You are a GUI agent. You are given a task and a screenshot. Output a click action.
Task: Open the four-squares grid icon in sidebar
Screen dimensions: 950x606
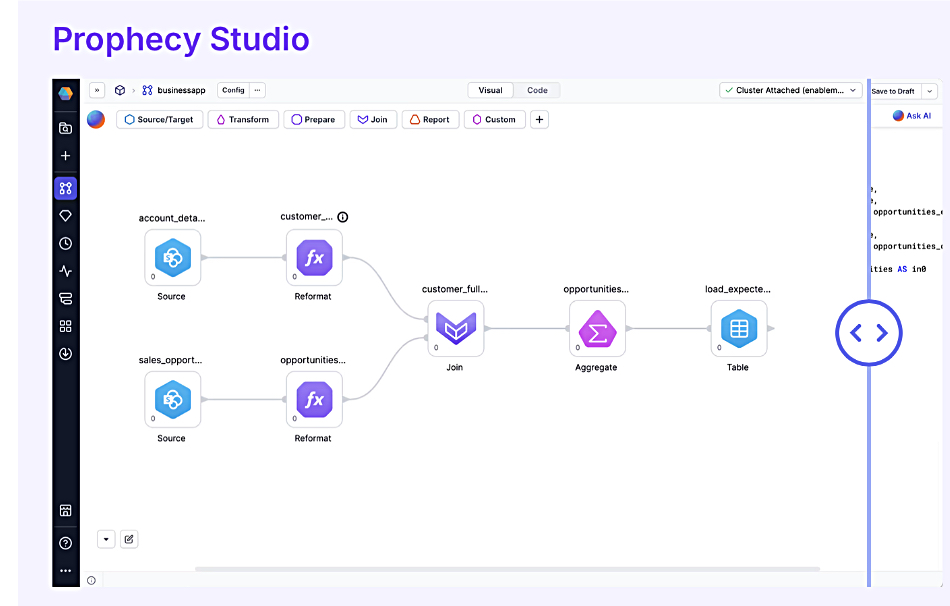(x=65, y=326)
